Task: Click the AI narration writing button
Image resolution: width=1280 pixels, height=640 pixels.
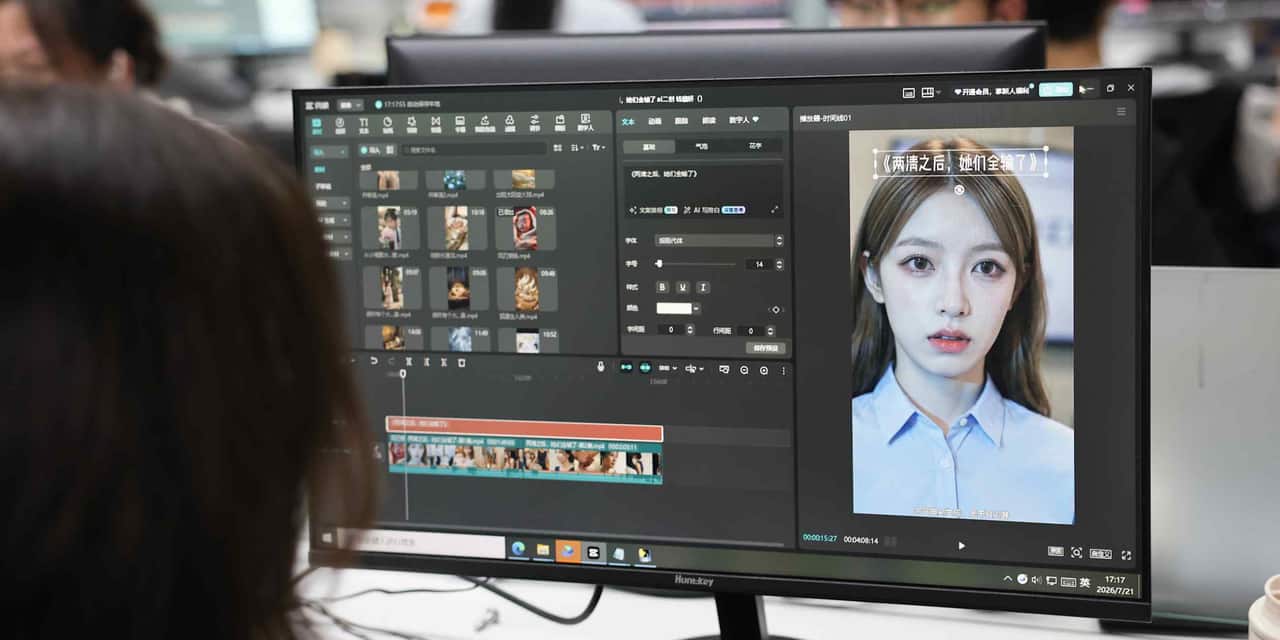Action: [x=714, y=210]
